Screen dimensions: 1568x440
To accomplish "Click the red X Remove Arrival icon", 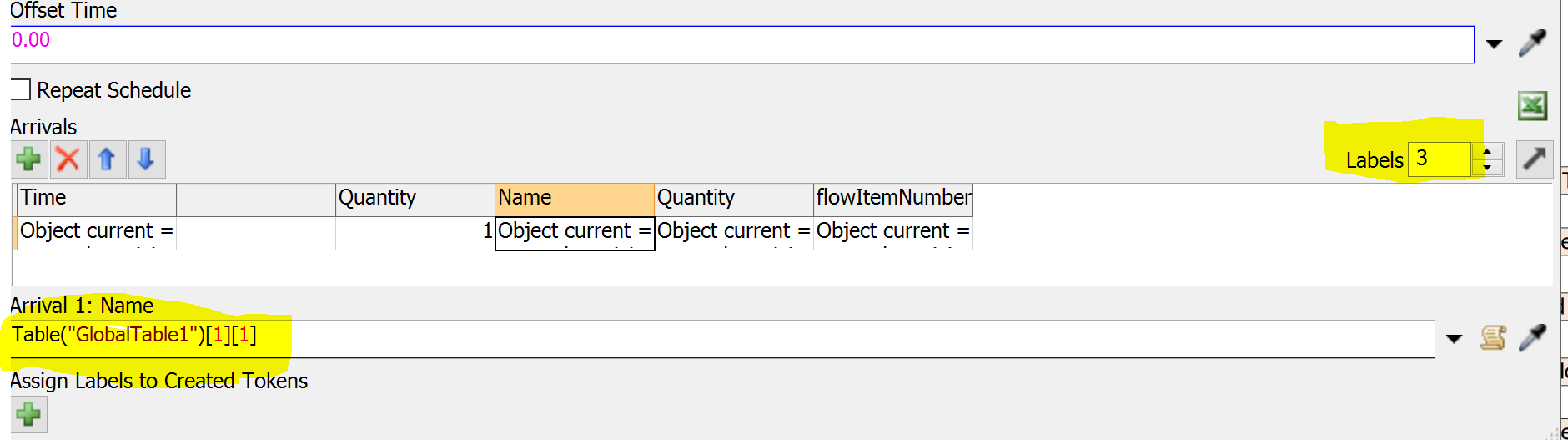I will coord(68,159).
